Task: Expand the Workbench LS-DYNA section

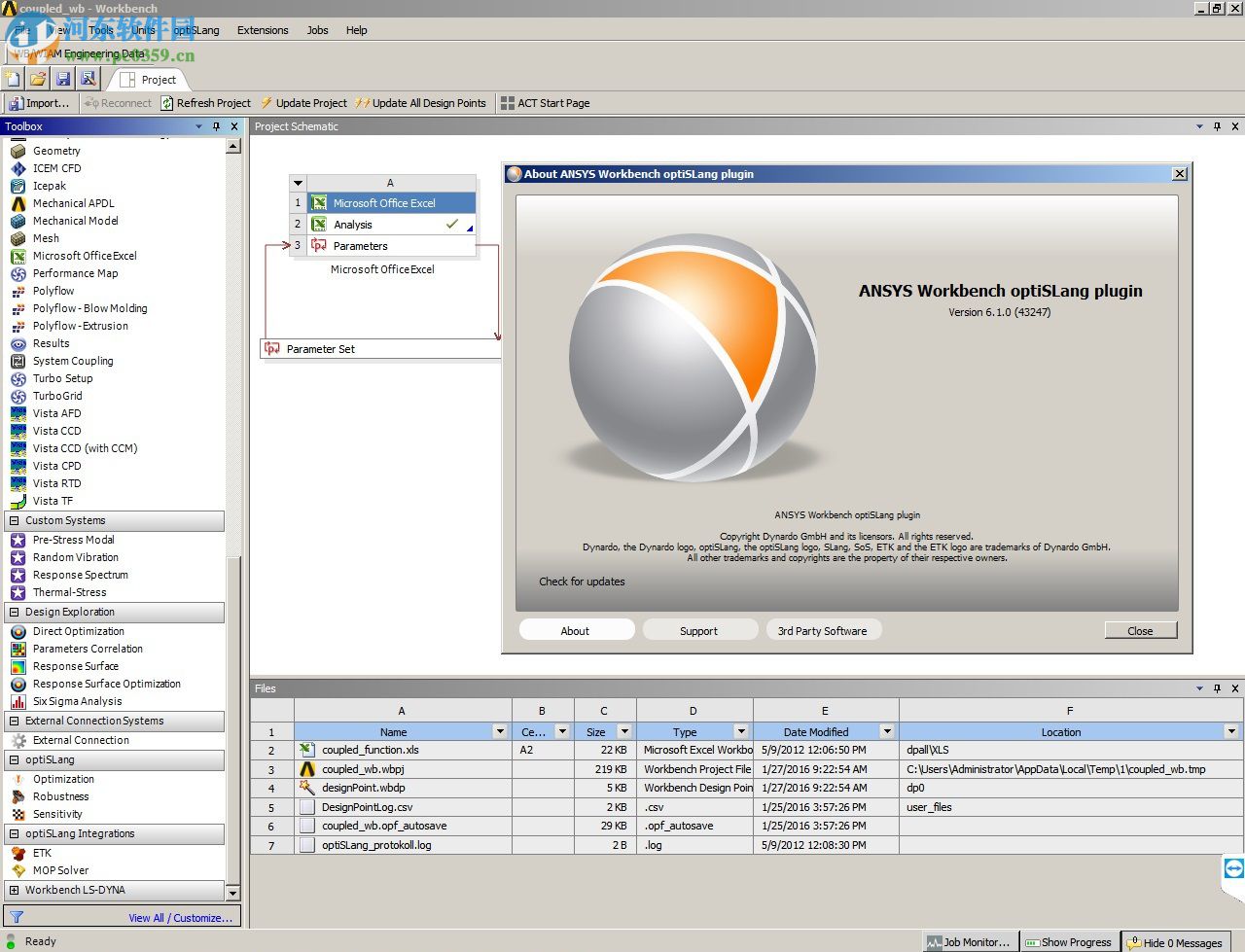Action: 14,890
